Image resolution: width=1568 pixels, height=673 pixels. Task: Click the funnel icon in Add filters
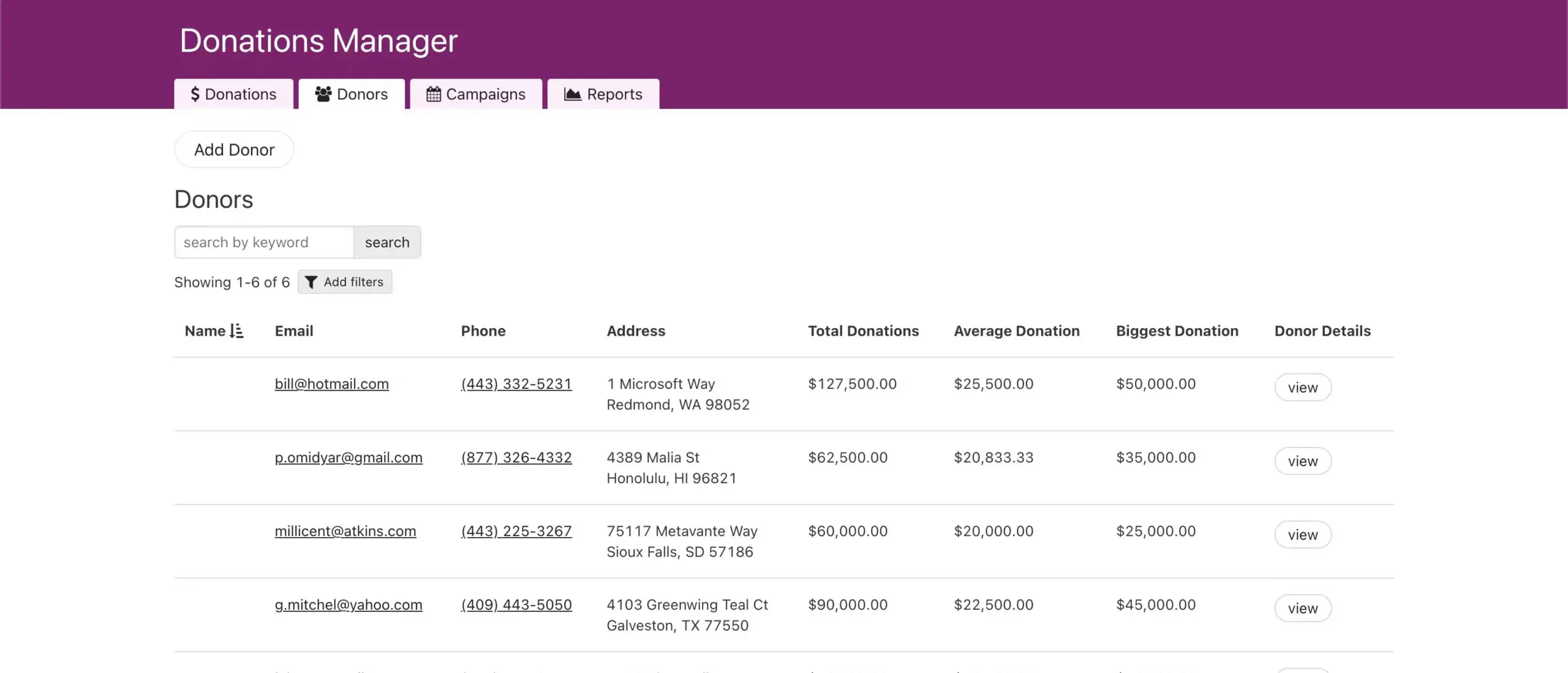[x=311, y=282]
